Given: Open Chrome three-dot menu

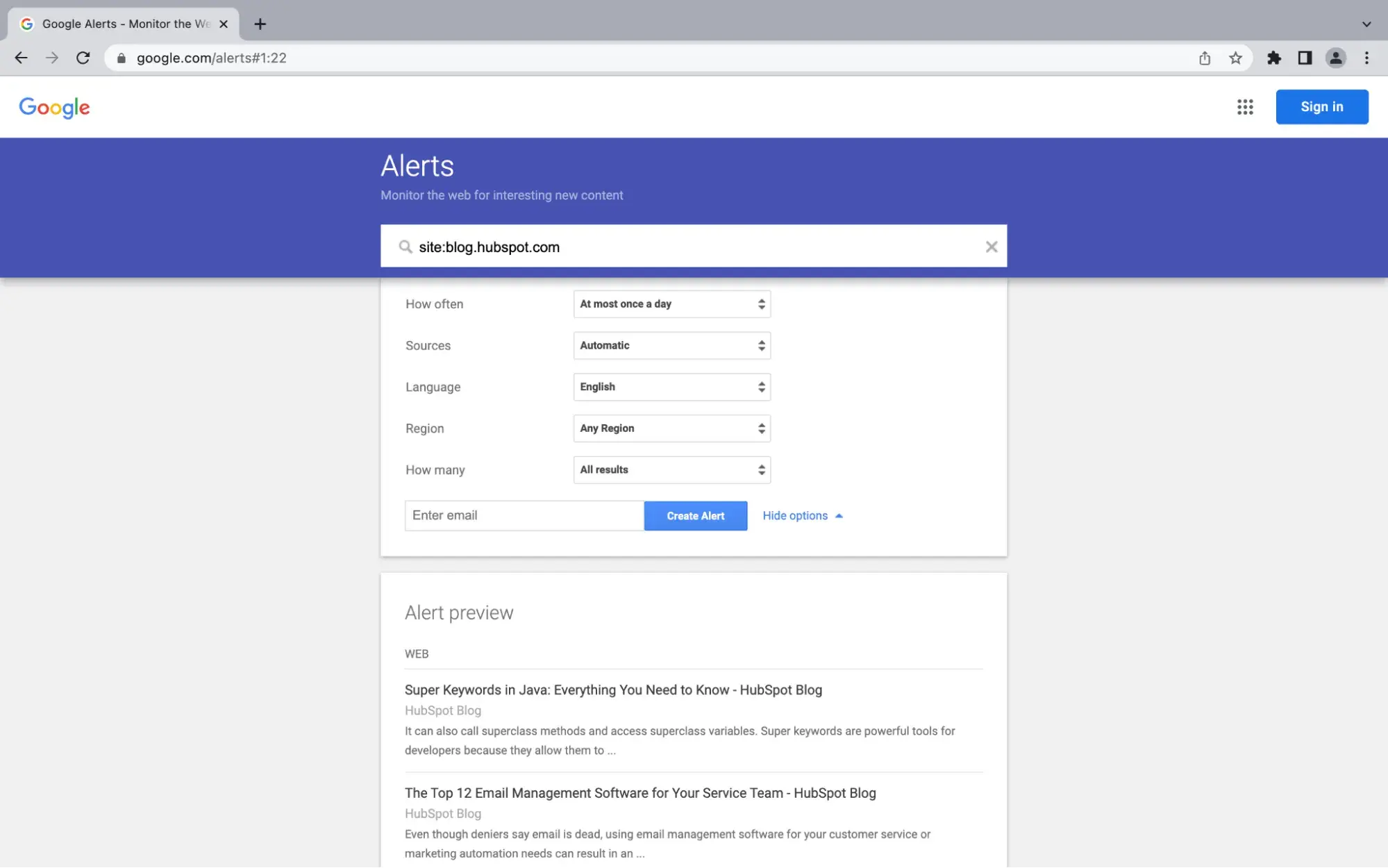Looking at the screenshot, I should [x=1366, y=58].
